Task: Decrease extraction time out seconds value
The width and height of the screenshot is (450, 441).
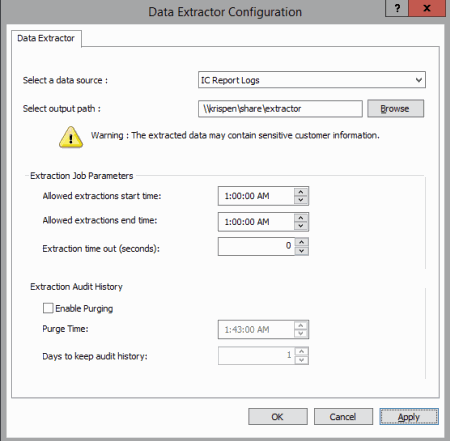Action: point(302,250)
